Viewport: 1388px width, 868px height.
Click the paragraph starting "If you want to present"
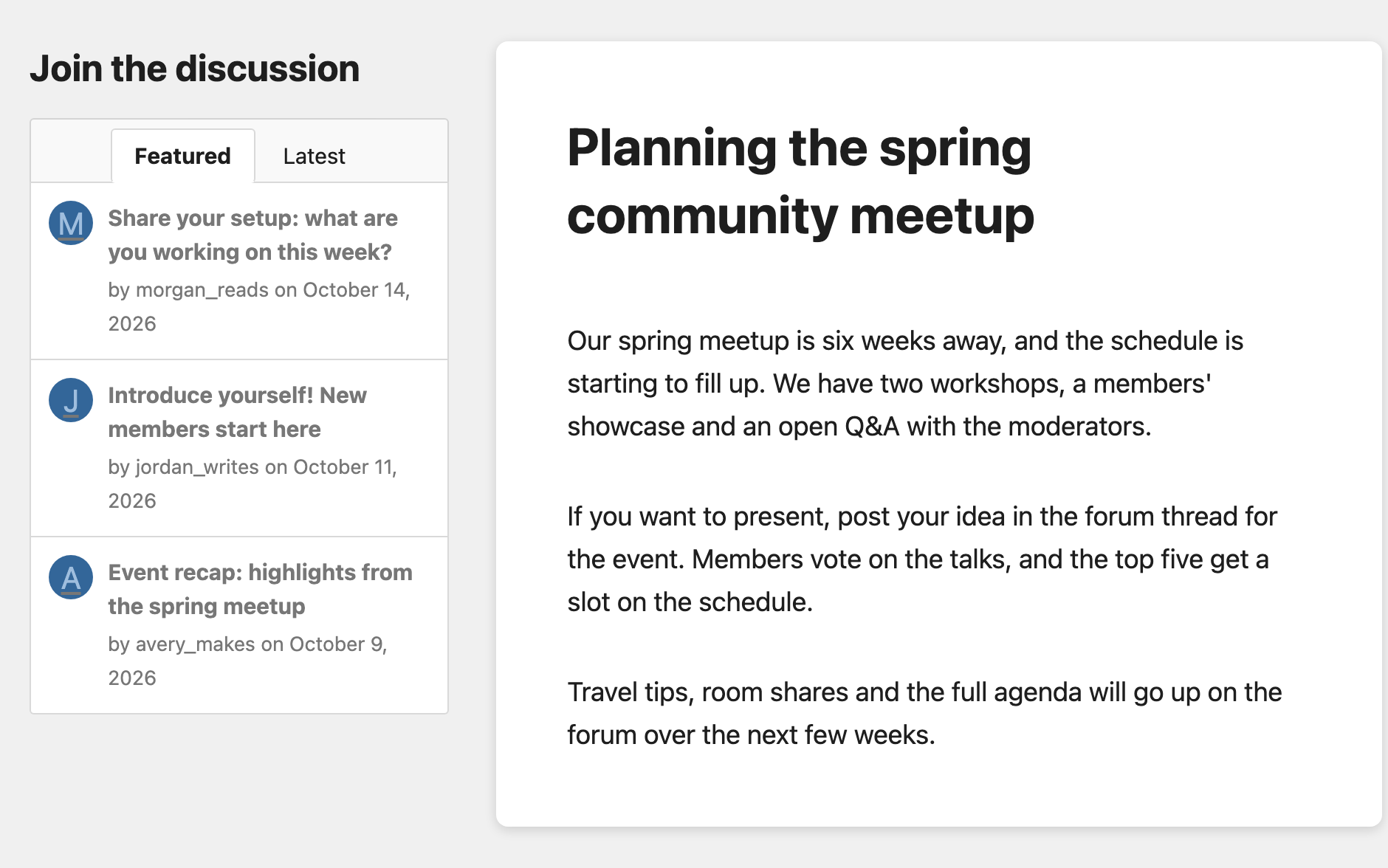click(922, 559)
